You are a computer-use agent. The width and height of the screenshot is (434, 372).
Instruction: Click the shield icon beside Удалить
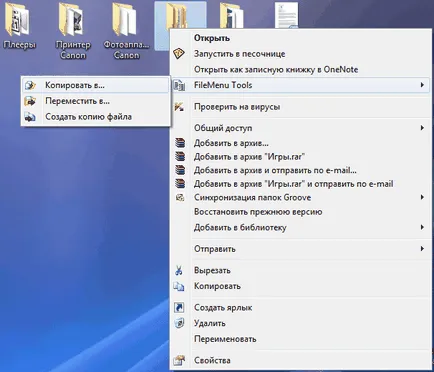(x=179, y=323)
